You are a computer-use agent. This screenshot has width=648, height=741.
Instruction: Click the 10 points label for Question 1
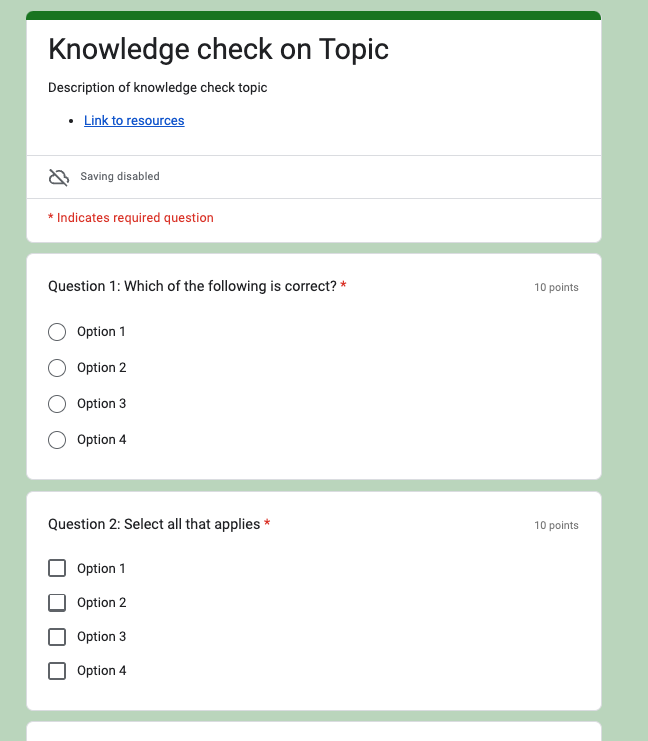(x=556, y=288)
